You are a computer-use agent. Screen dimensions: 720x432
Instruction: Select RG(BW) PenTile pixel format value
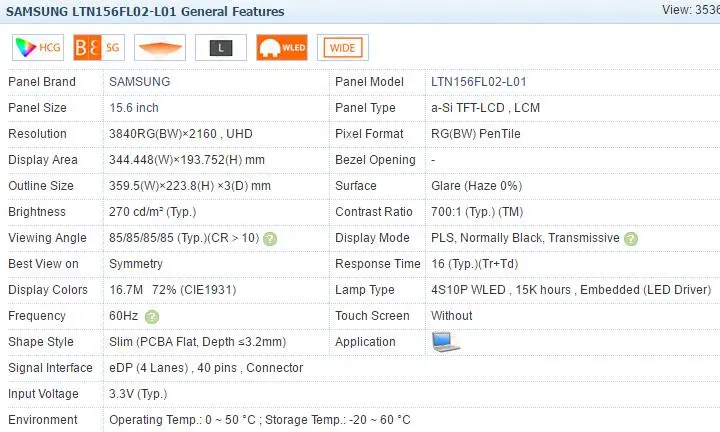pyautogui.click(x=476, y=134)
